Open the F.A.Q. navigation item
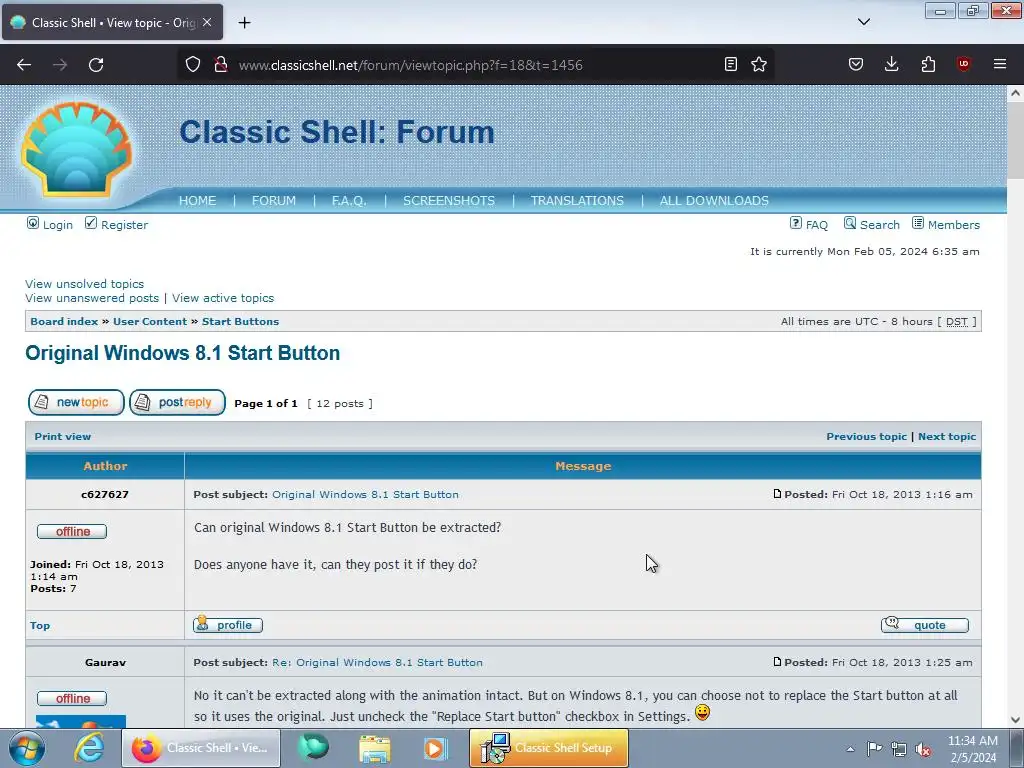Screen dimensions: 1024x768 (x=349, y=201)
